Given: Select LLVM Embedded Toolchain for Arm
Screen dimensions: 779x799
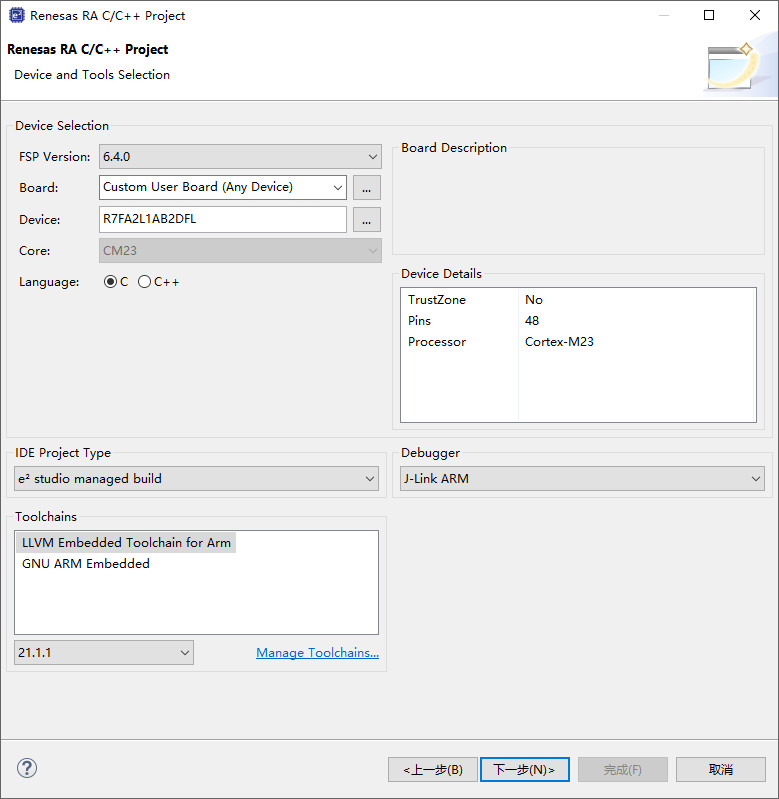Looking at the screenshot, I should 126,543.
